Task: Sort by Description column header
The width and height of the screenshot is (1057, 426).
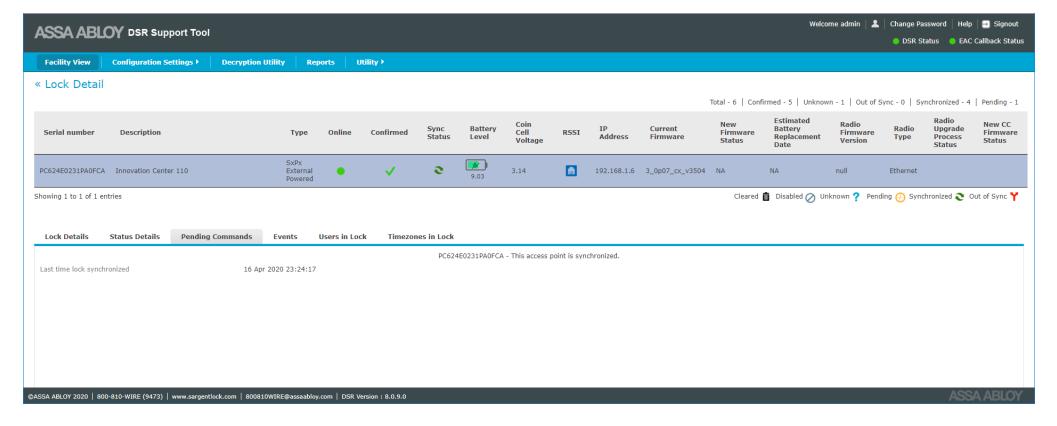Action: tap(140, 132)
